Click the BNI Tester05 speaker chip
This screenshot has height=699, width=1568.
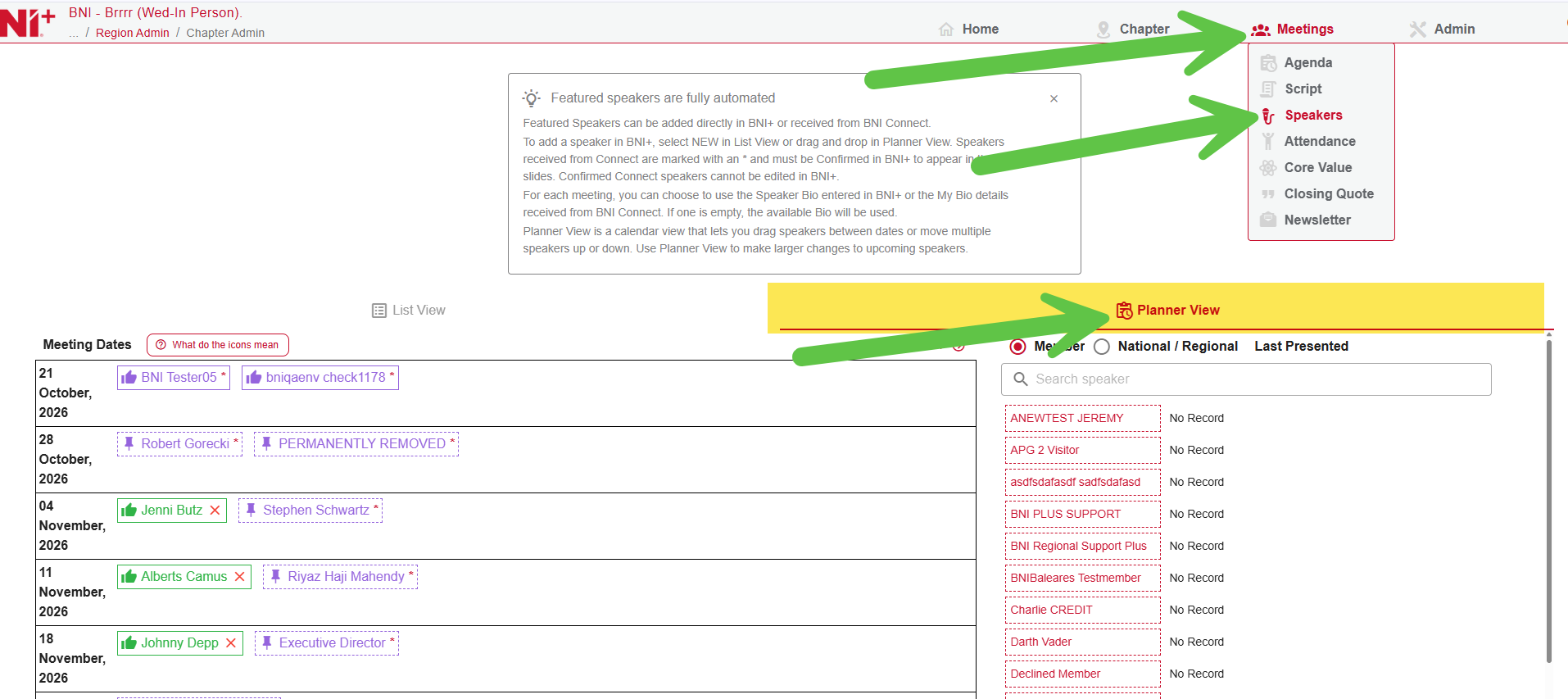pyautogui.click(x=174, y=378)
